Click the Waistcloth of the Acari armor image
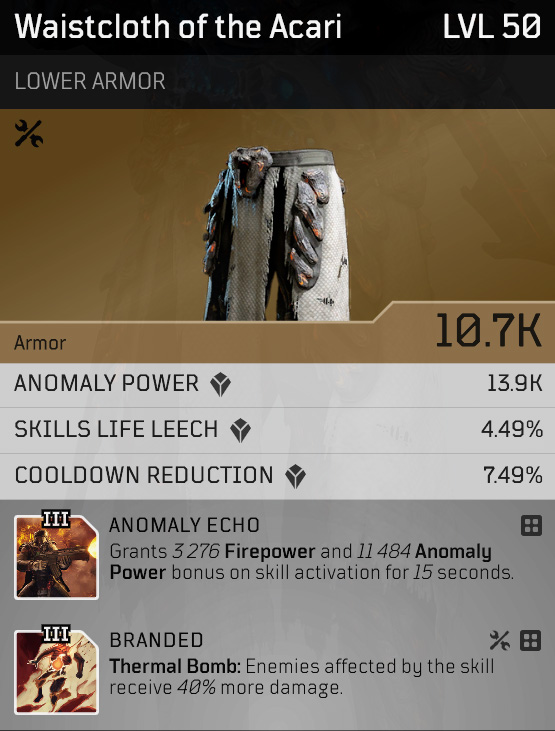 pyautogui.click(x=276, y=233)
